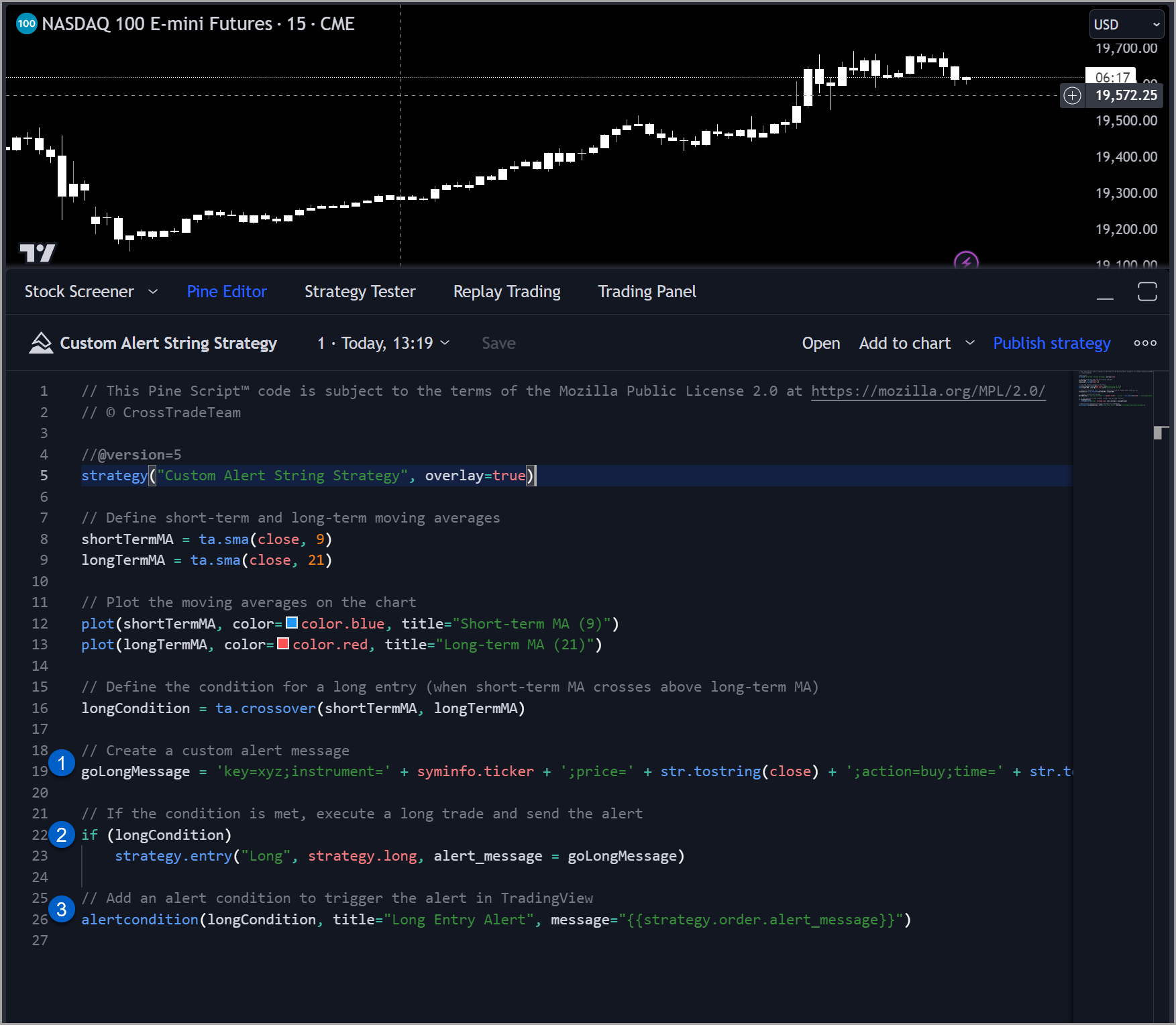Viewport: 1176px width, 1025px height.
Task: Switch to the Strategy Tester tab
Action: pyautogui.click(x=360, y=291)
